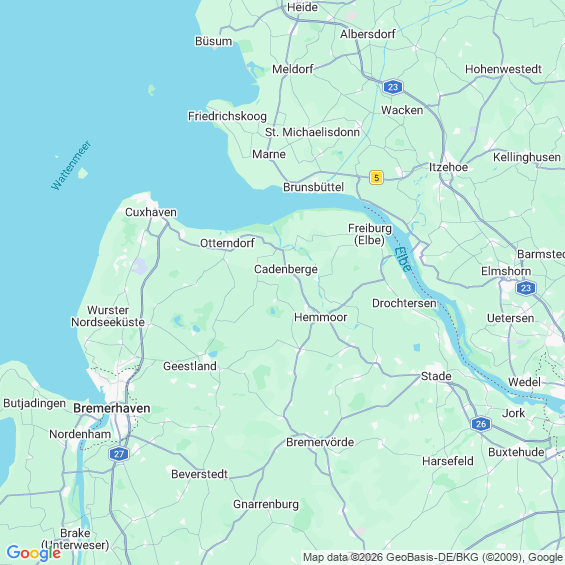The width and height of the screenshot is (565, 565).
Task: Click the Map data copyright text
Action: tap(433, 557)
